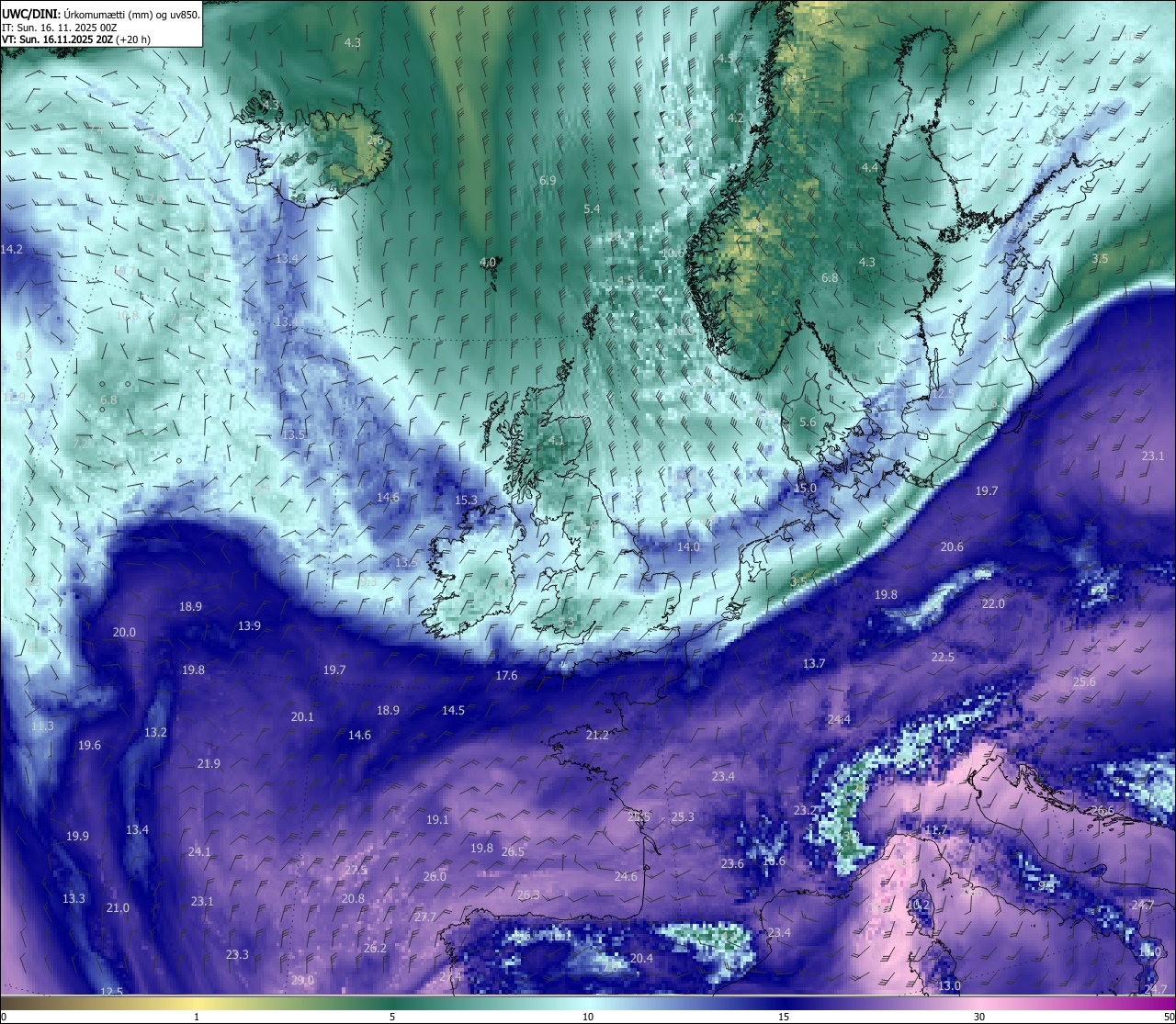
Task: Select the 19.9 value on the map
Action: pos(77,837)
